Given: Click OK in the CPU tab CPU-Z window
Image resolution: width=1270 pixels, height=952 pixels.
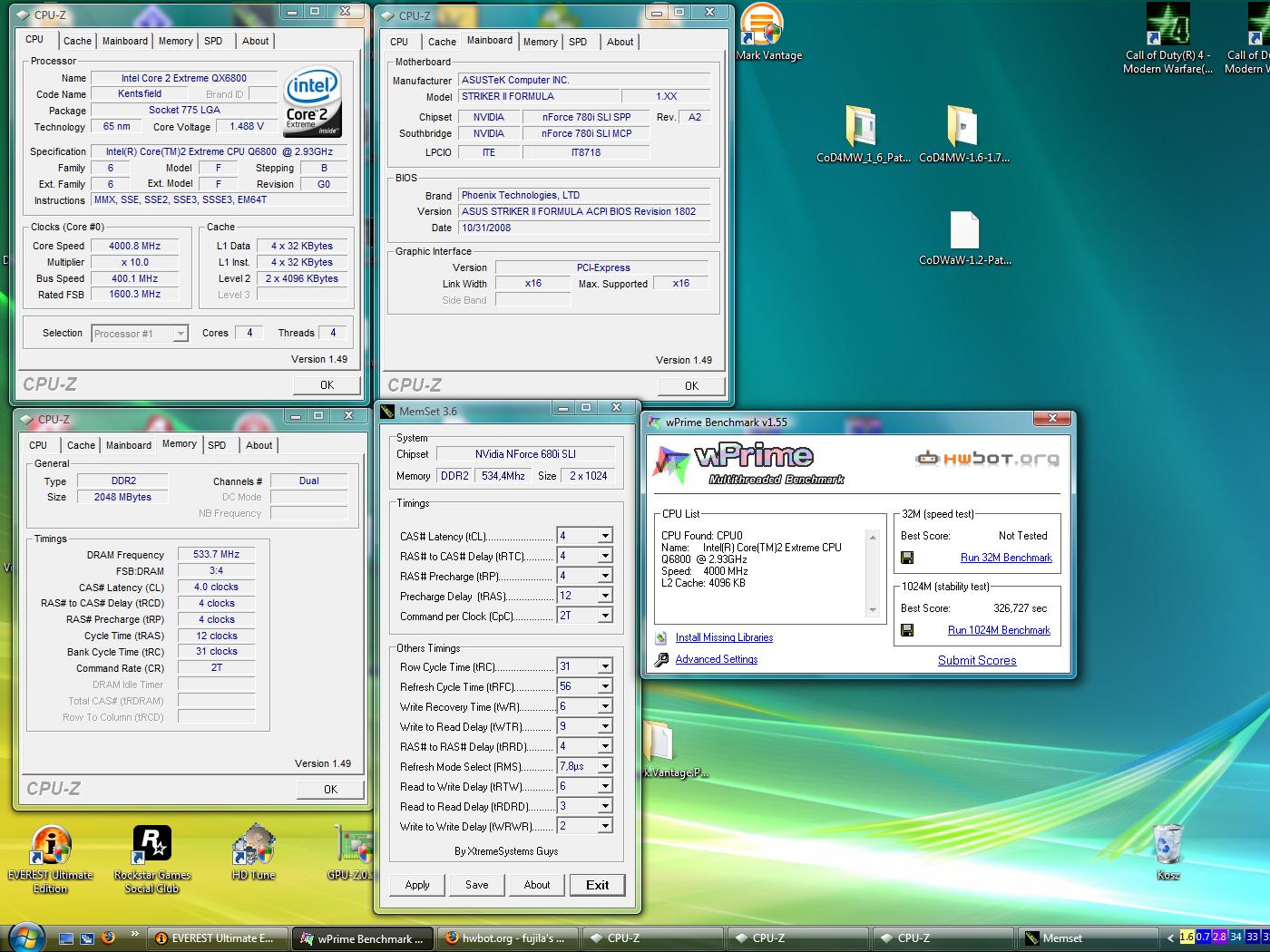Looking at the screenshot, I should pos(327,384).
